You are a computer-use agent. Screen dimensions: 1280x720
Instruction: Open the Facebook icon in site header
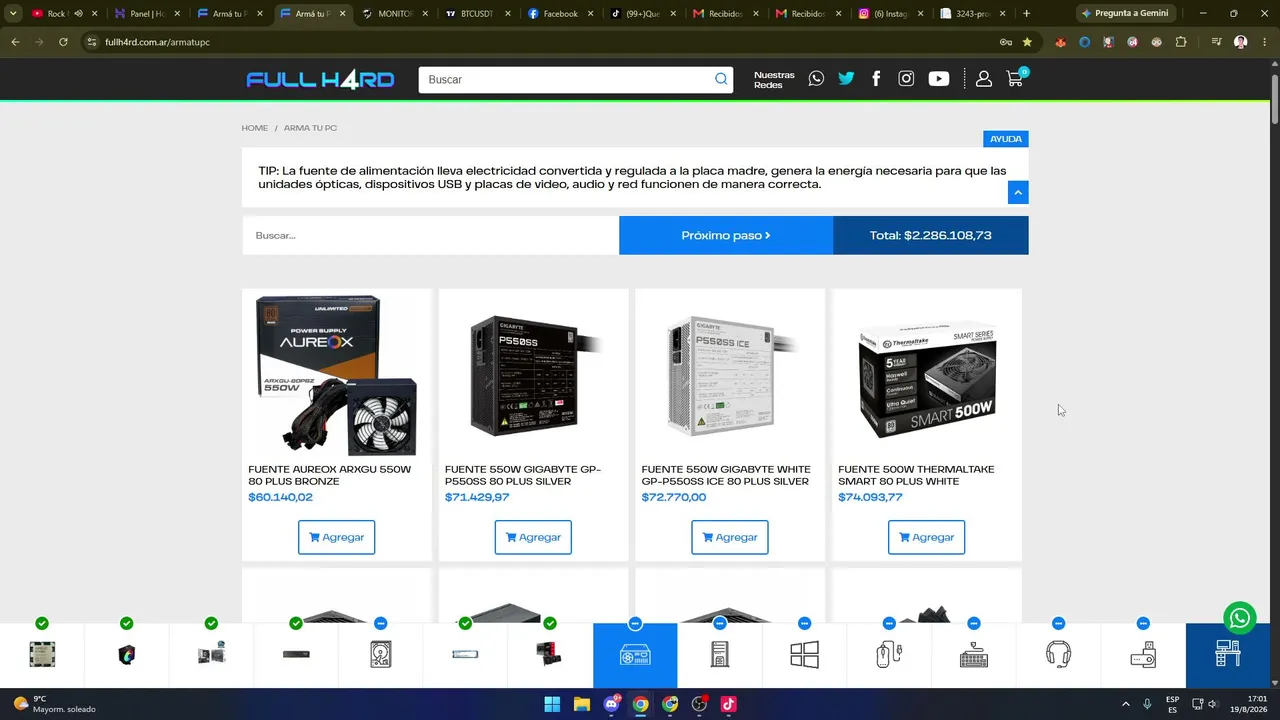tap(876, 79)
